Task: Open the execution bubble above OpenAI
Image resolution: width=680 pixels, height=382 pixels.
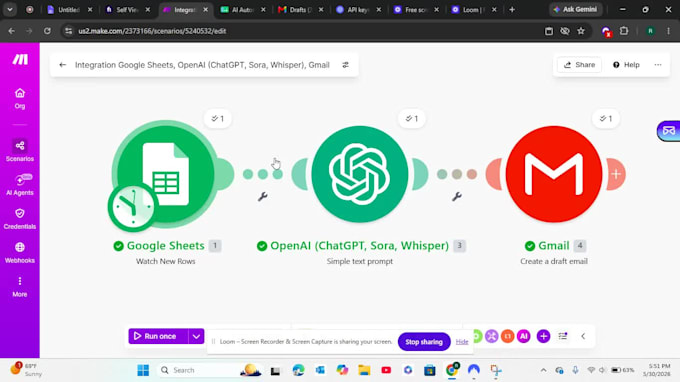Action: tap(412, 118)
